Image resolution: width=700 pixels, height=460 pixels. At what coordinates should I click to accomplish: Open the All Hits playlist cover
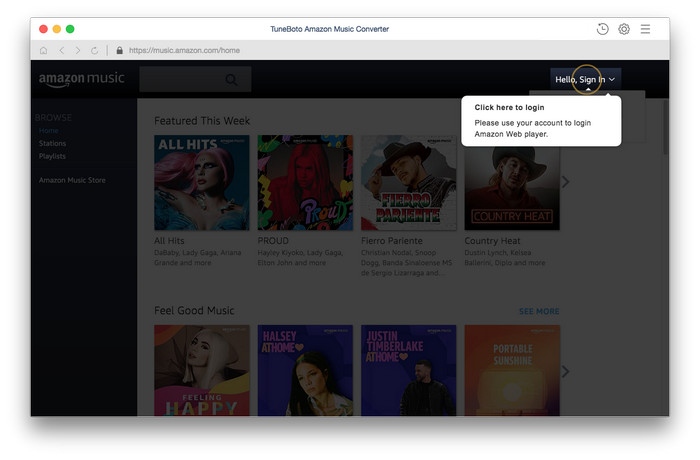[202, 183]
